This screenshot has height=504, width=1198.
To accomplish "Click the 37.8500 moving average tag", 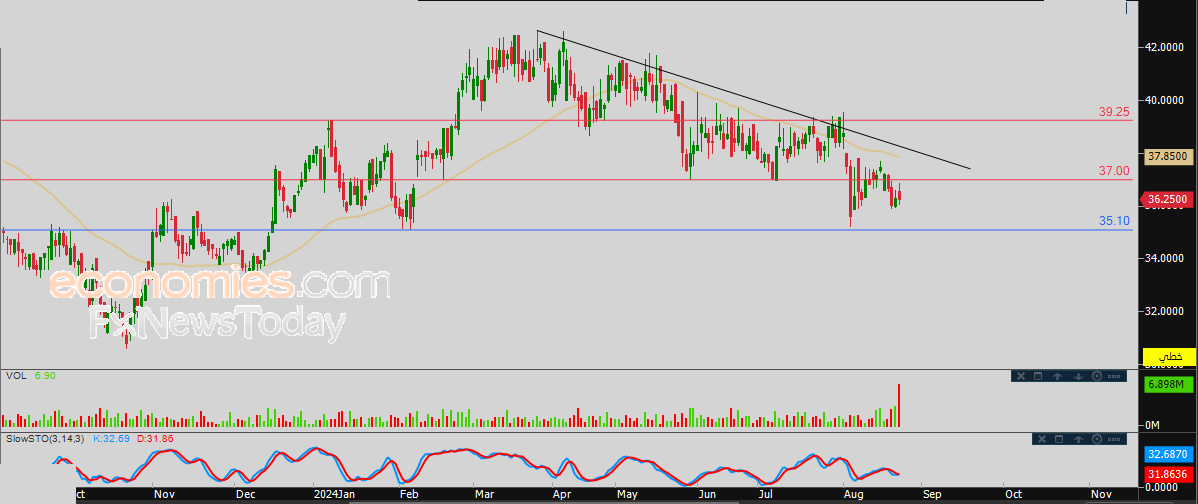I will pos(1168,156).
